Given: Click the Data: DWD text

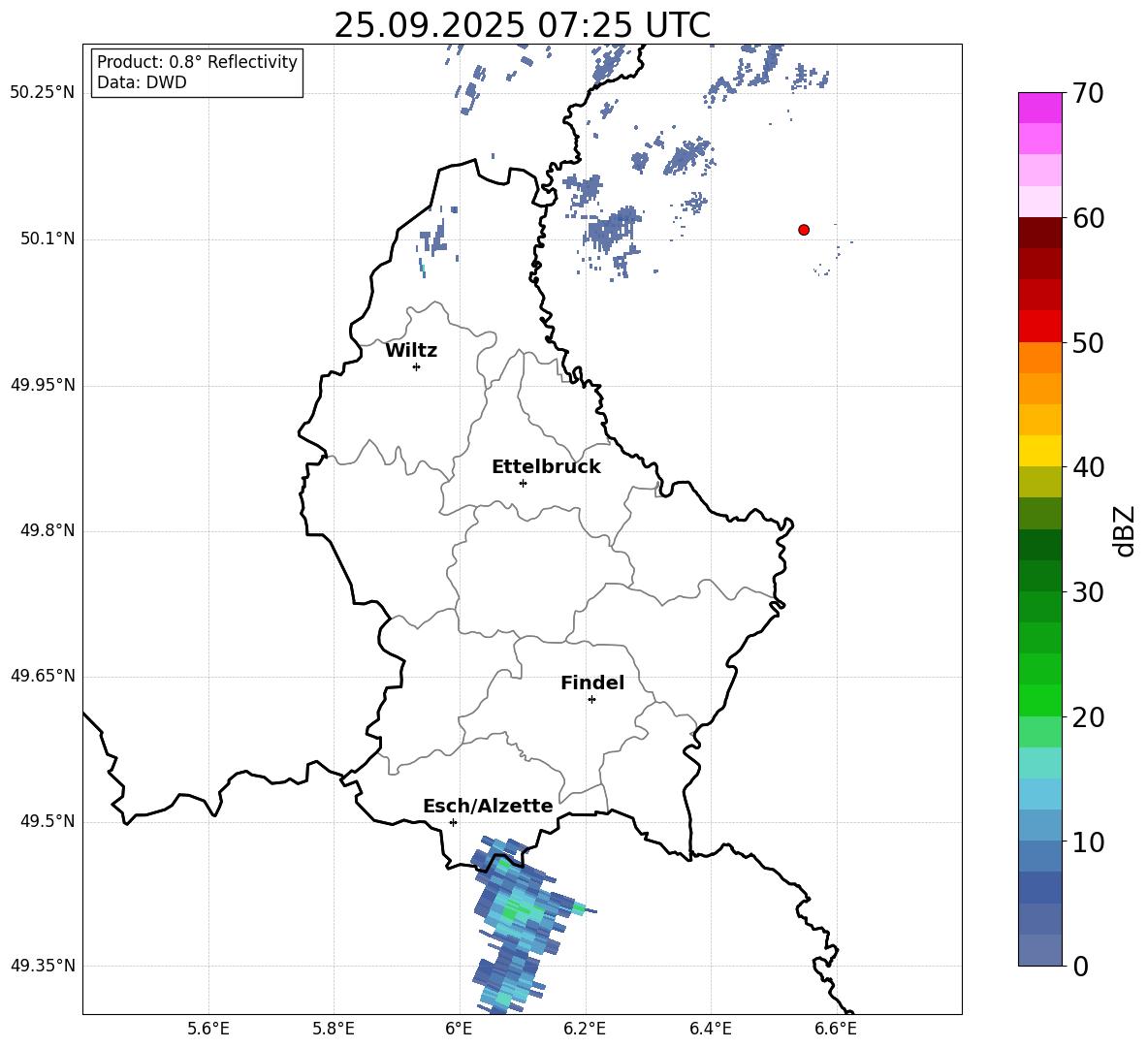Looking at the screenshot, I should coord(142,82).
